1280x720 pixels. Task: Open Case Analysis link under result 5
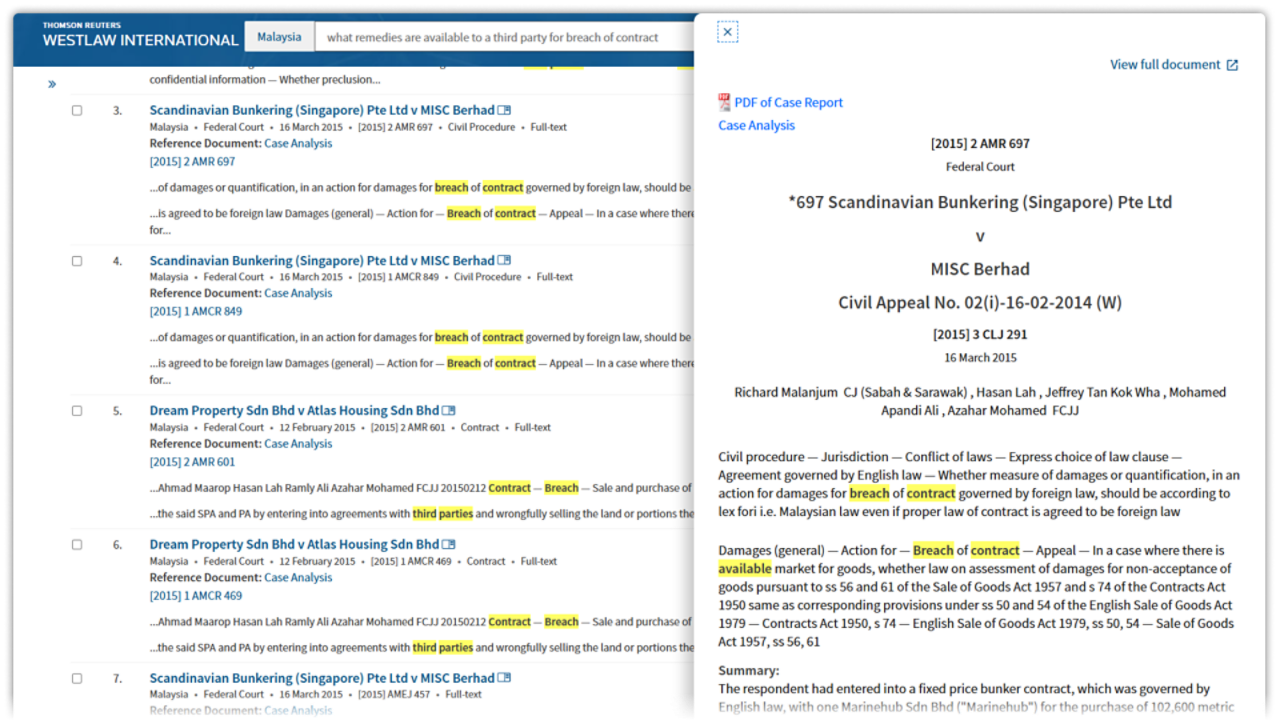point(298,443)
